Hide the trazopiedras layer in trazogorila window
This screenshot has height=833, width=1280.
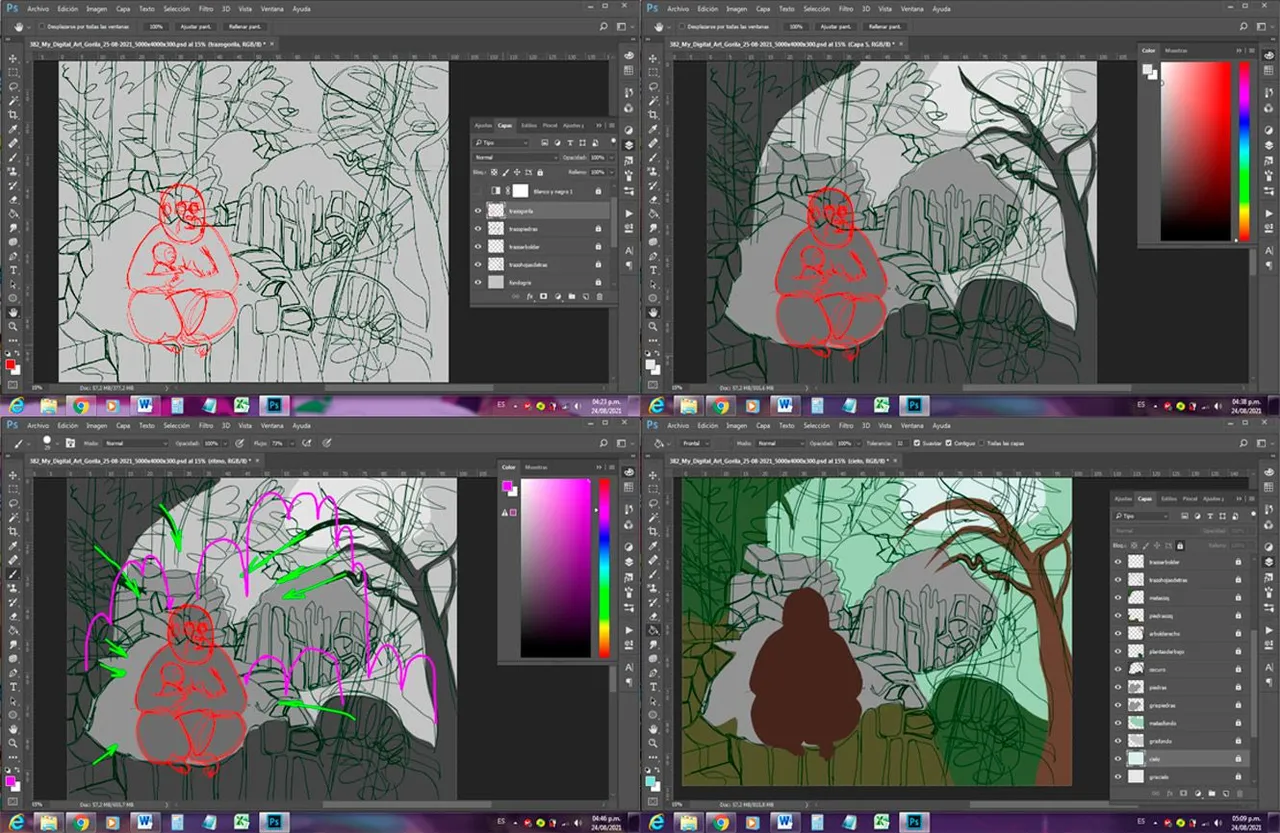(x=478, y=229)
